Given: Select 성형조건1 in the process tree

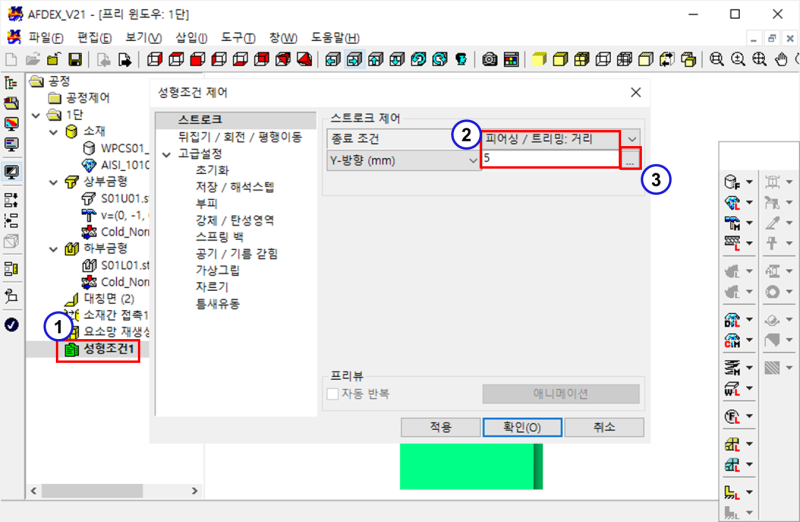Looking at the screenshot, I should [109, 350].
